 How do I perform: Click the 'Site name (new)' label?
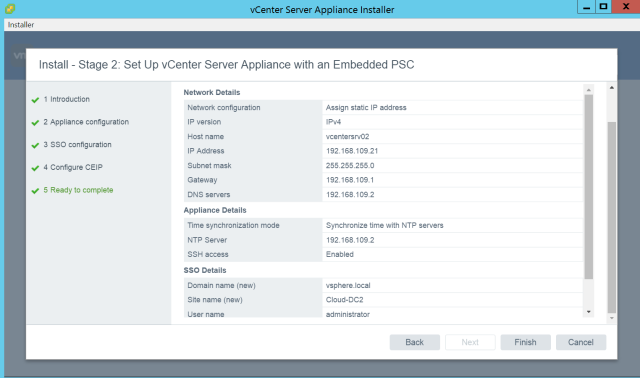pyautogui.click(x=215, y=300)
